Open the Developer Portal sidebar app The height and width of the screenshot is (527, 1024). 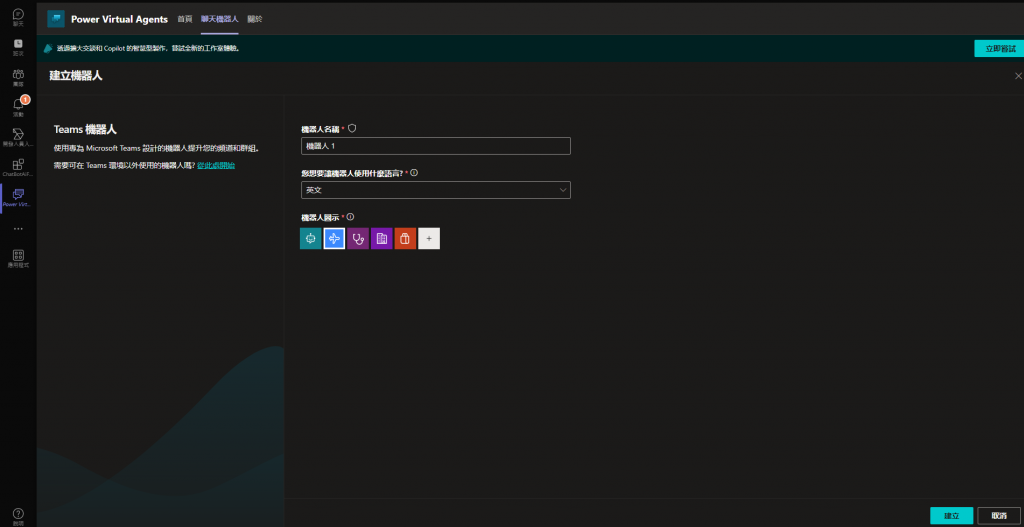(x=18, y=136)
